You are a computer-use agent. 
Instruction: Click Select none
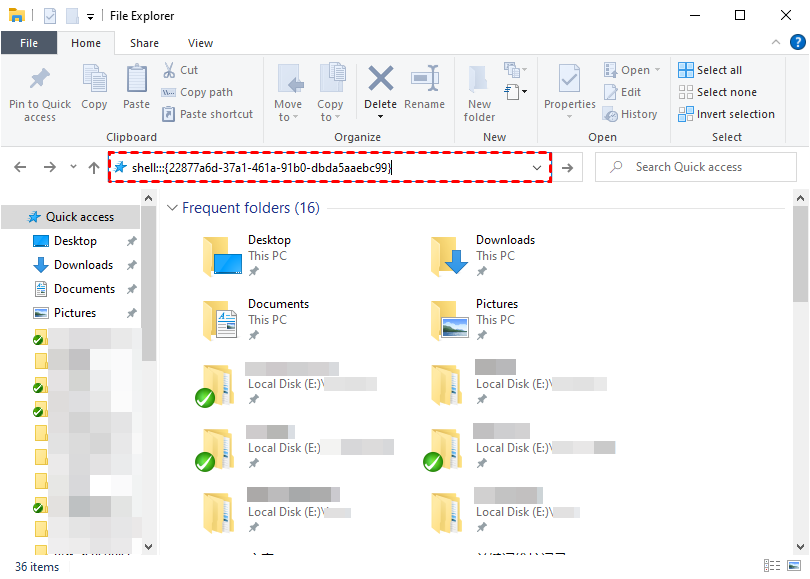click(718, 92)
